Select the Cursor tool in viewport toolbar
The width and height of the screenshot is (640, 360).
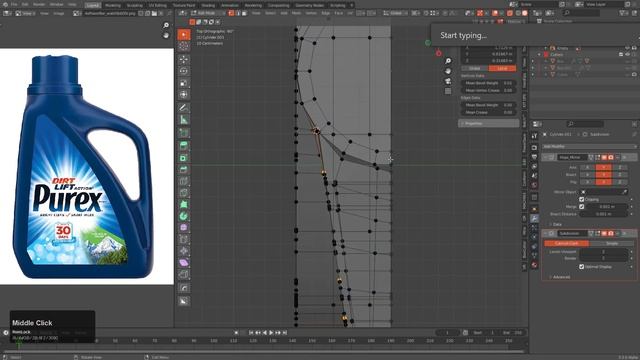pyautogui.click(x=184, y=46)
